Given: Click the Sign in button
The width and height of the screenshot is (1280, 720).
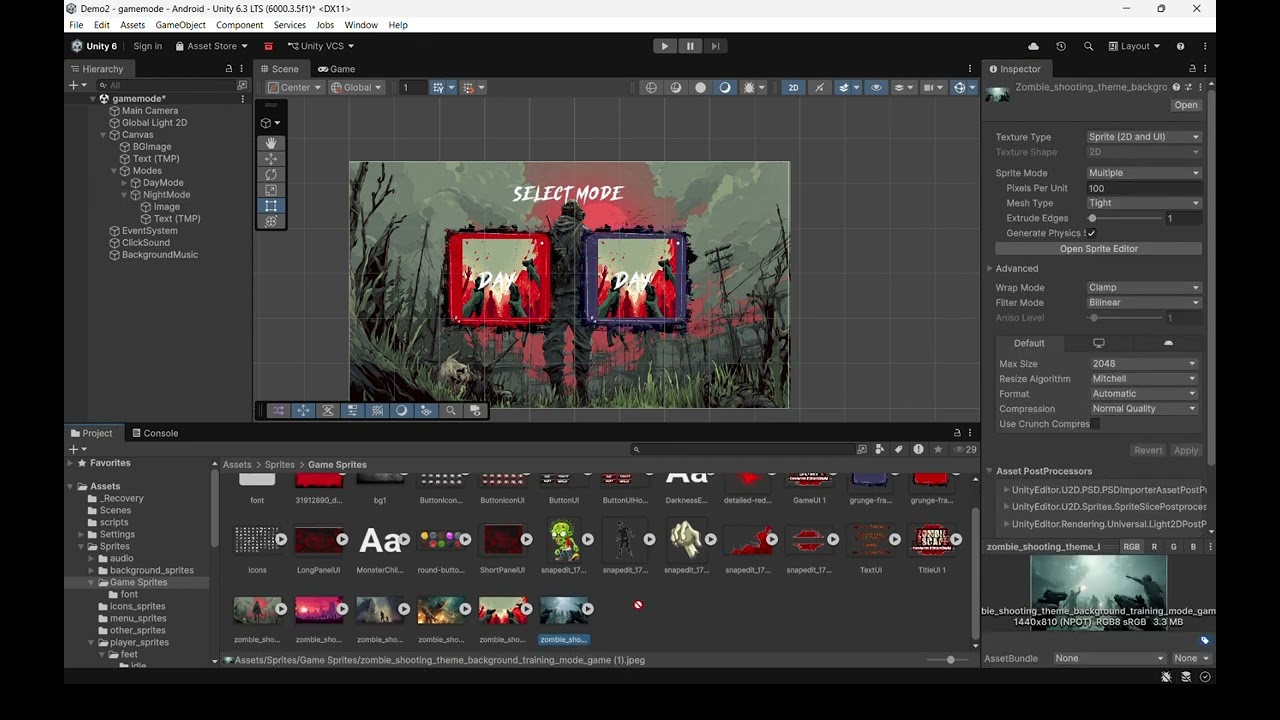Looking at the screenshot, I should tap(147, 46).
